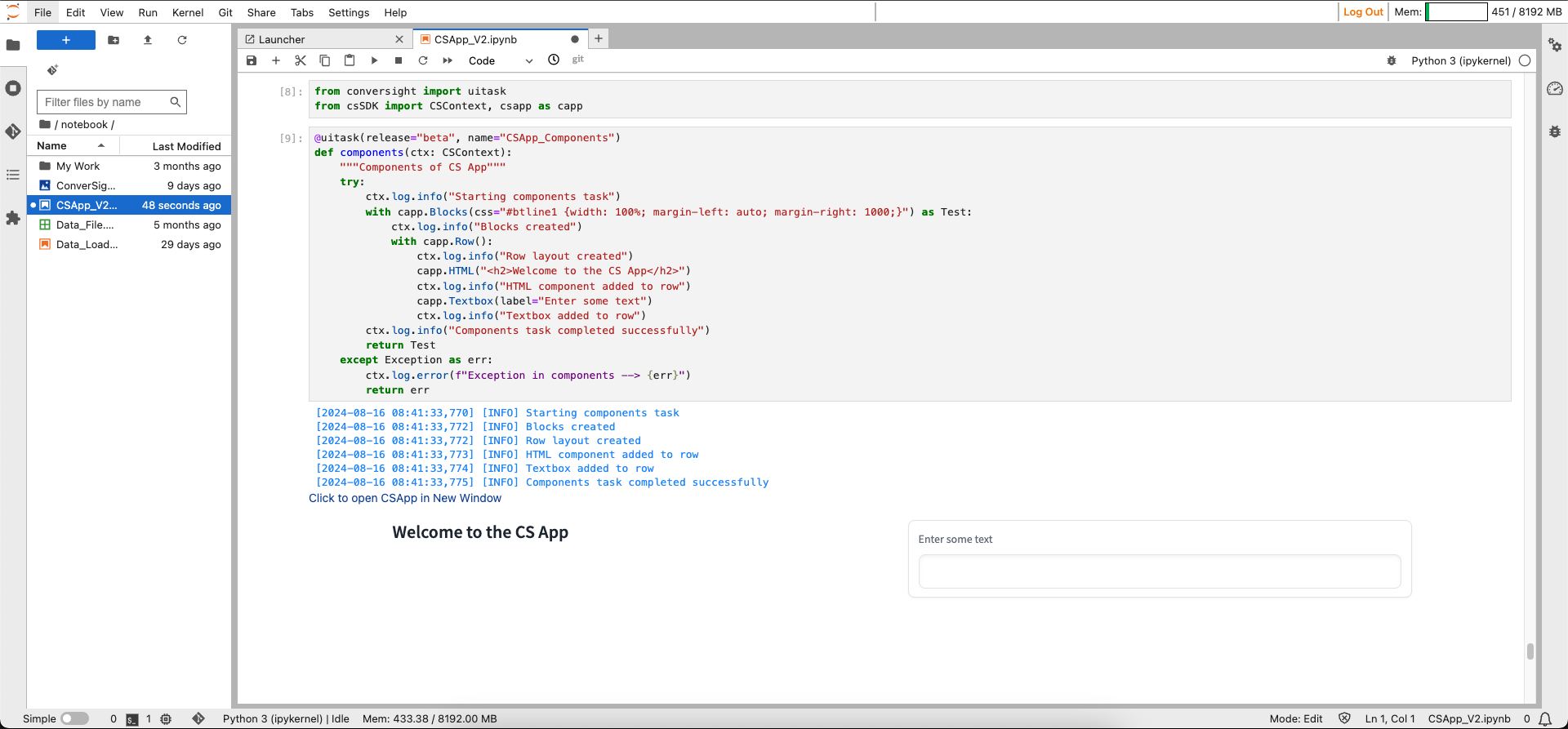The width and height of the screenshot is (1568, 729).
Task: Click the blue New Launcher plus button
Action: (x=66, y=40)
